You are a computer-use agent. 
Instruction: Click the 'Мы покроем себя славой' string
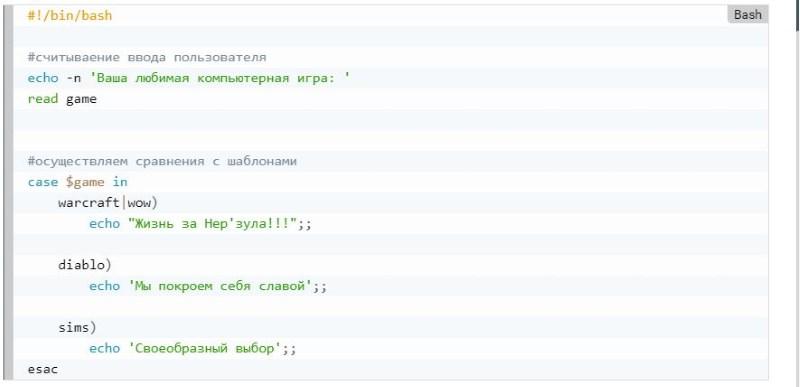point(220,286)
